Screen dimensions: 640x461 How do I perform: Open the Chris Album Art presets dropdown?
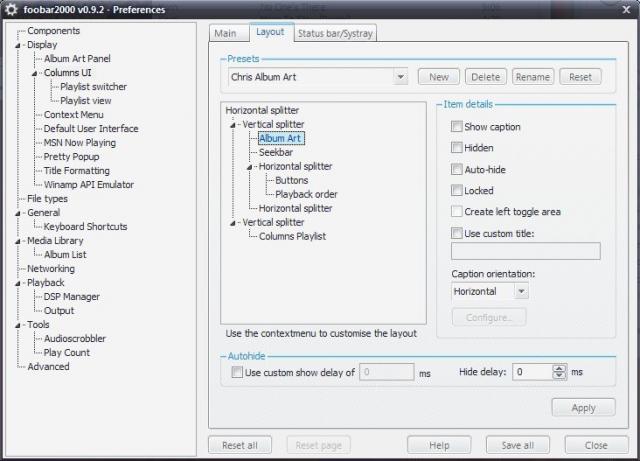pyautogui.click(x=400, y=77)
